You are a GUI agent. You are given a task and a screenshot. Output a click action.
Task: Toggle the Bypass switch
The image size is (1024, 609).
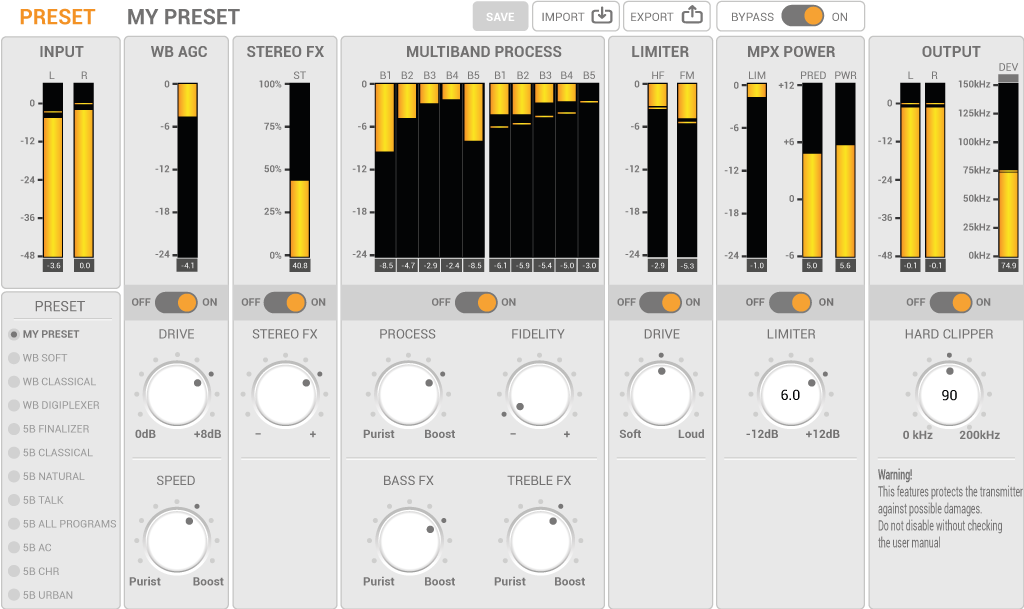[802, 17]
